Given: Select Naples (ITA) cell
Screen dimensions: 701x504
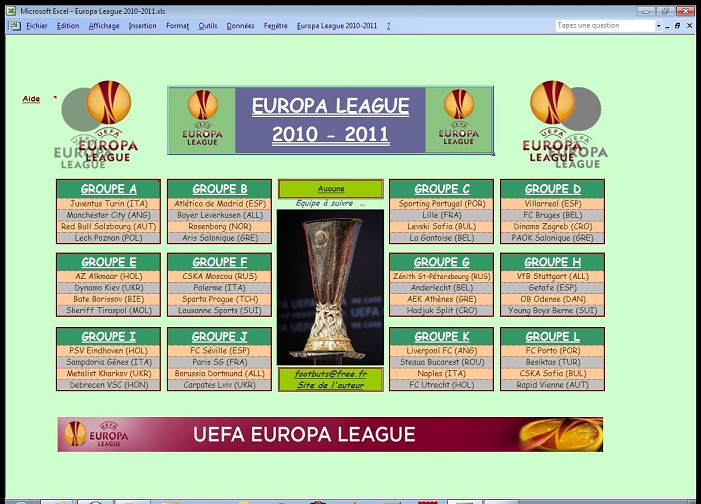Looking at the screenshot, I should tap(442, 373).
